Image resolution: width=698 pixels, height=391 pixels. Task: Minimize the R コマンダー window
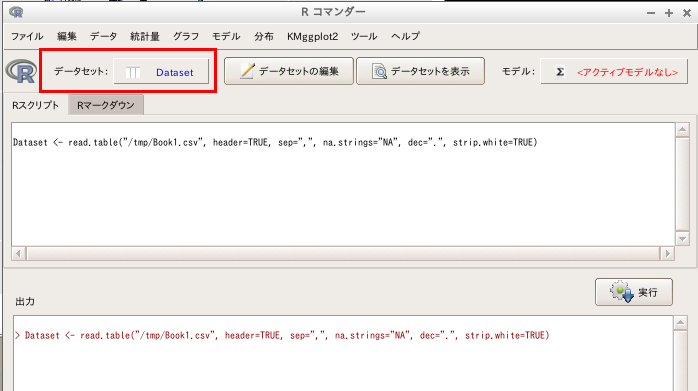651,13
